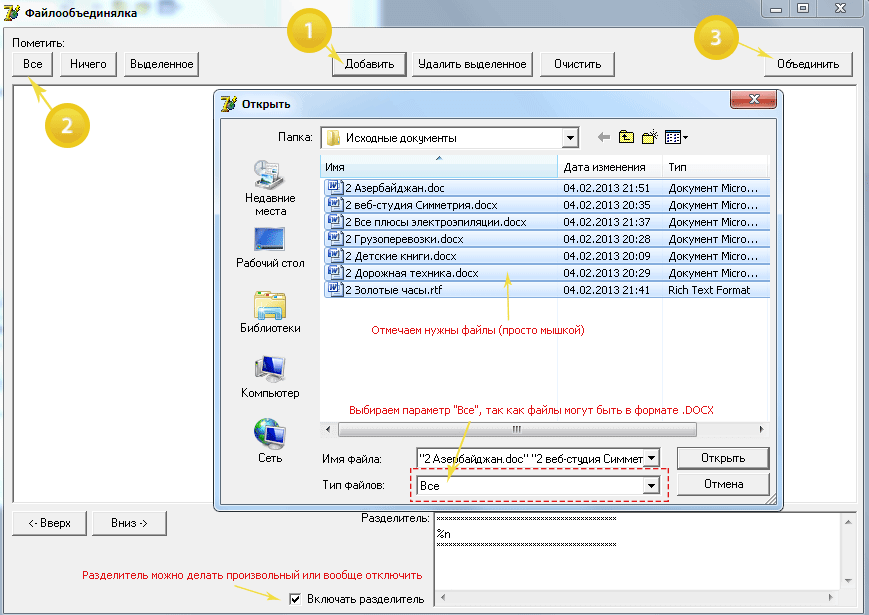Click the file list scrollbar right arrow
The width and height of the screenshot is (869, 615).
point(761,429)
